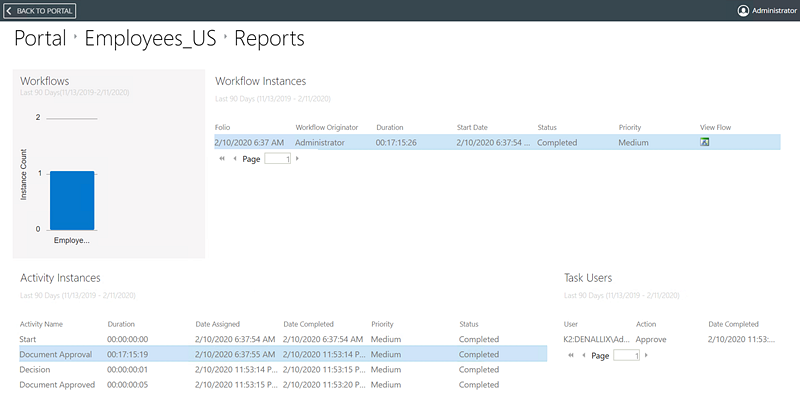Click the Back to Portal button
Screen dimensions: 800x393
(x=40, y=11)
